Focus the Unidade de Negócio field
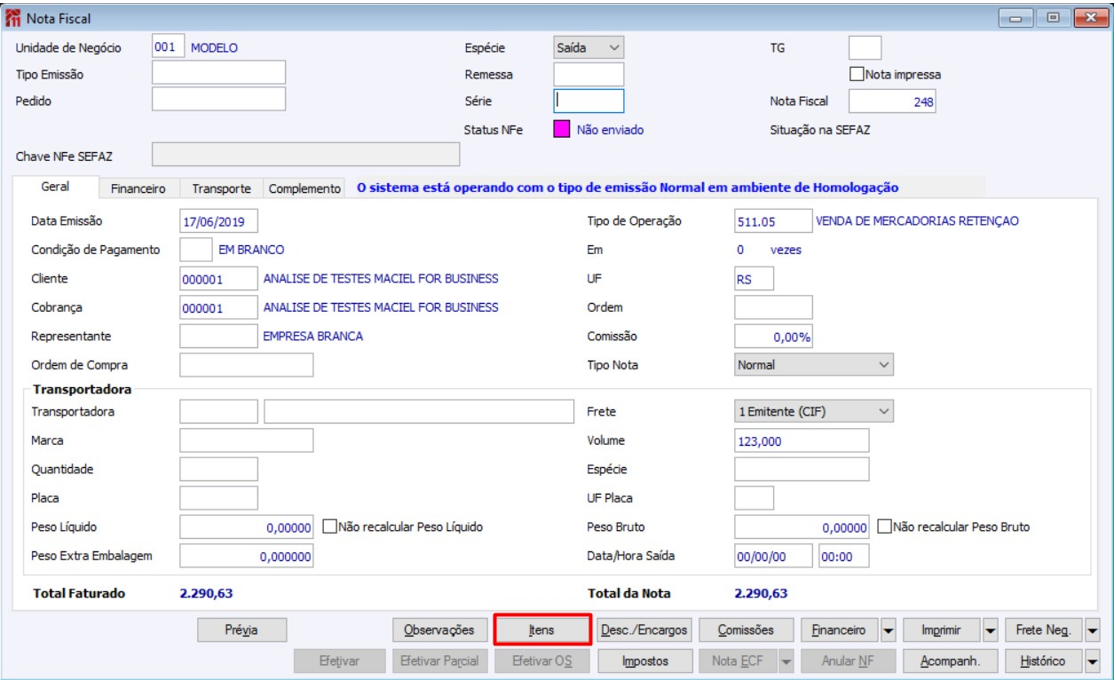Viewport: 1116px width, 680px height. tap(168, 47)
